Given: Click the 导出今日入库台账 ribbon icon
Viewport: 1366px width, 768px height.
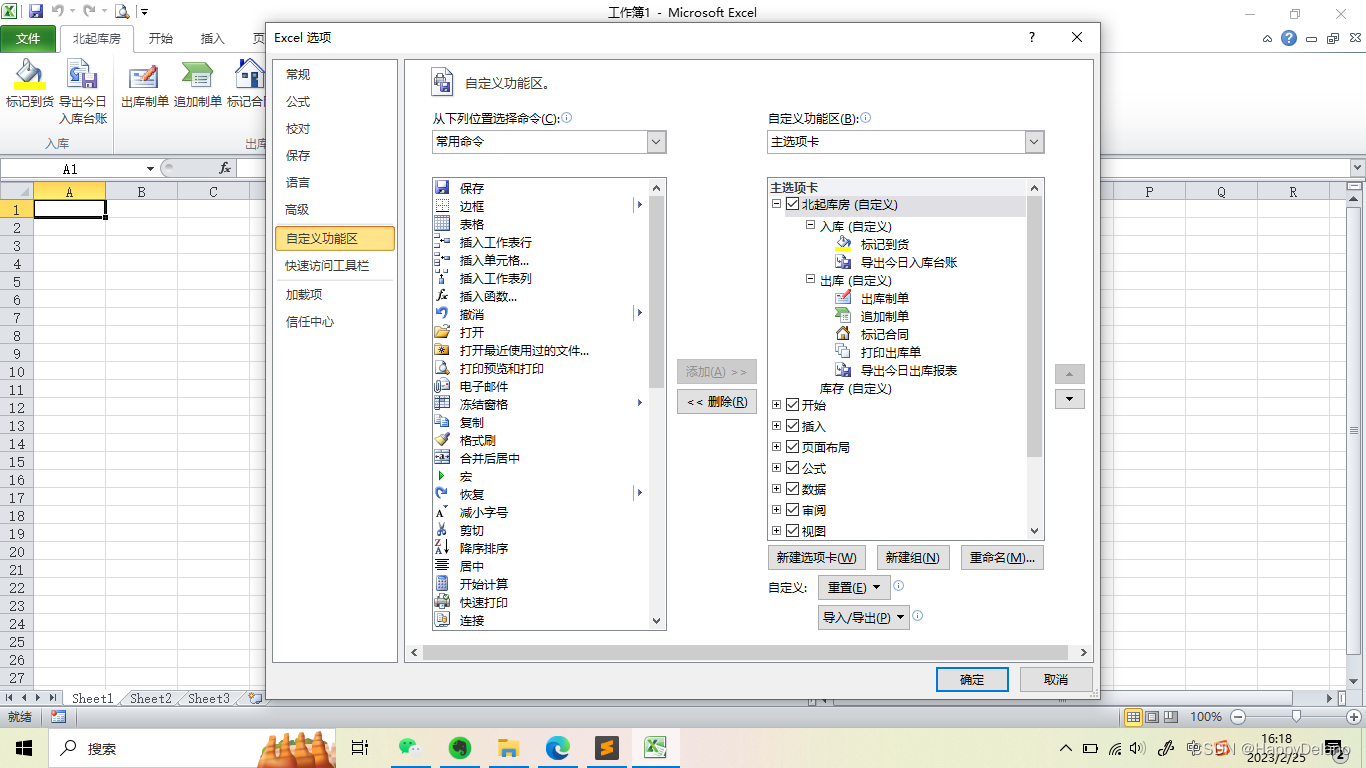Looking at the screenshot, I should tap(82, 91).
